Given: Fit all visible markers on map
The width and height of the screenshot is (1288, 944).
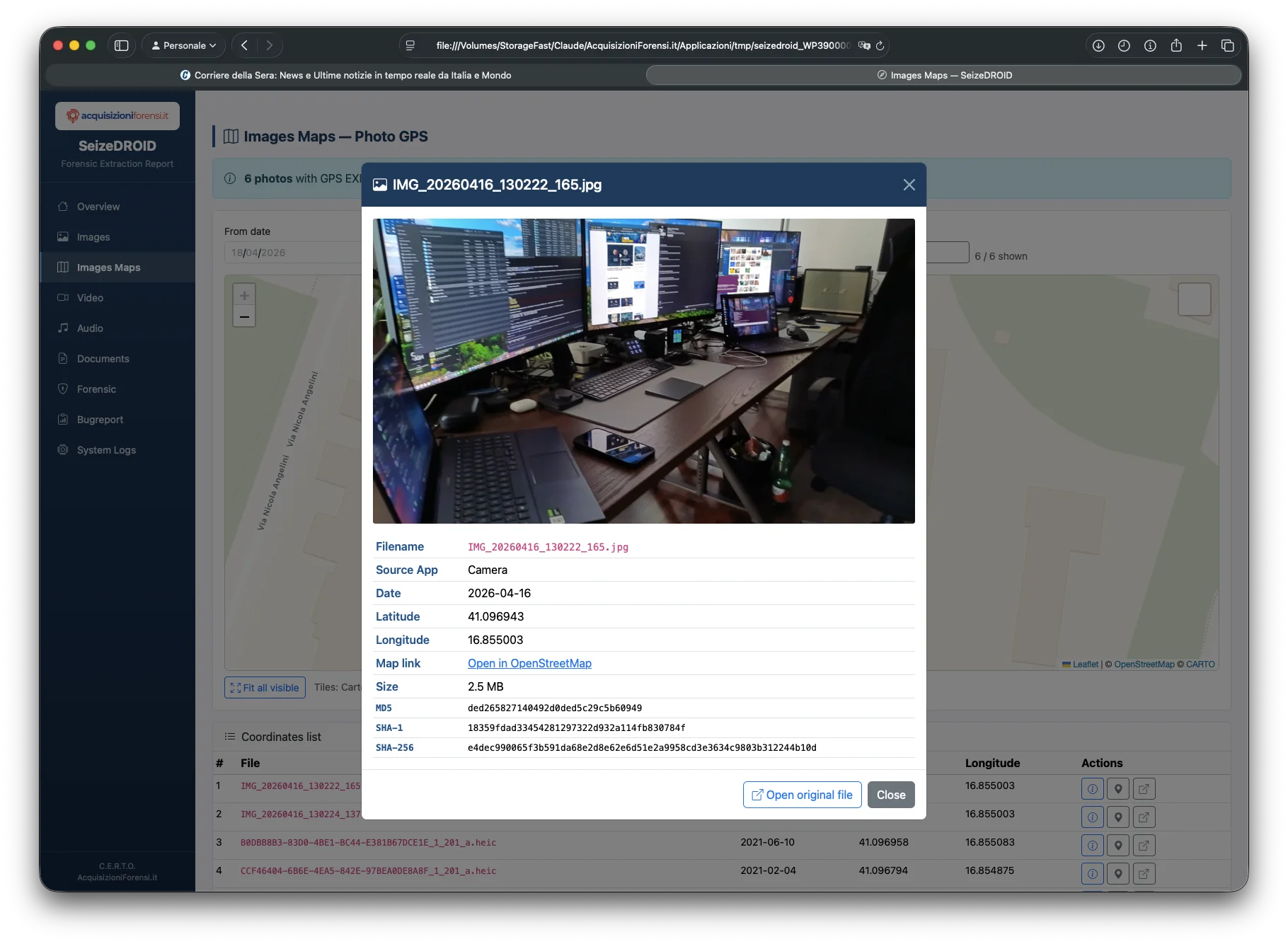Looking at the screenshot, I should coord(265,688).
